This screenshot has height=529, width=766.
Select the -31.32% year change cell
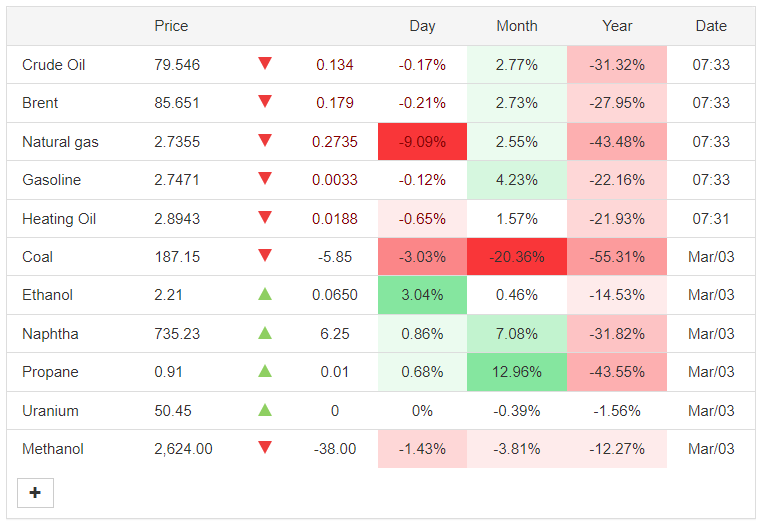(617, 64)
